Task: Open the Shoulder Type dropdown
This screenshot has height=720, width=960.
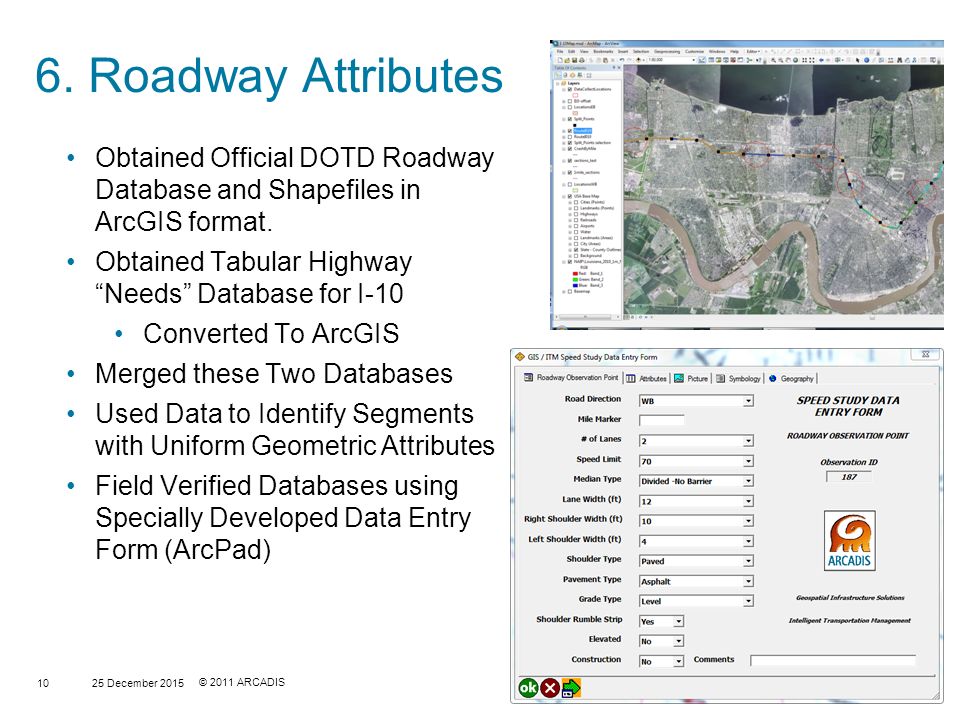Action: (x=748, y=561)
